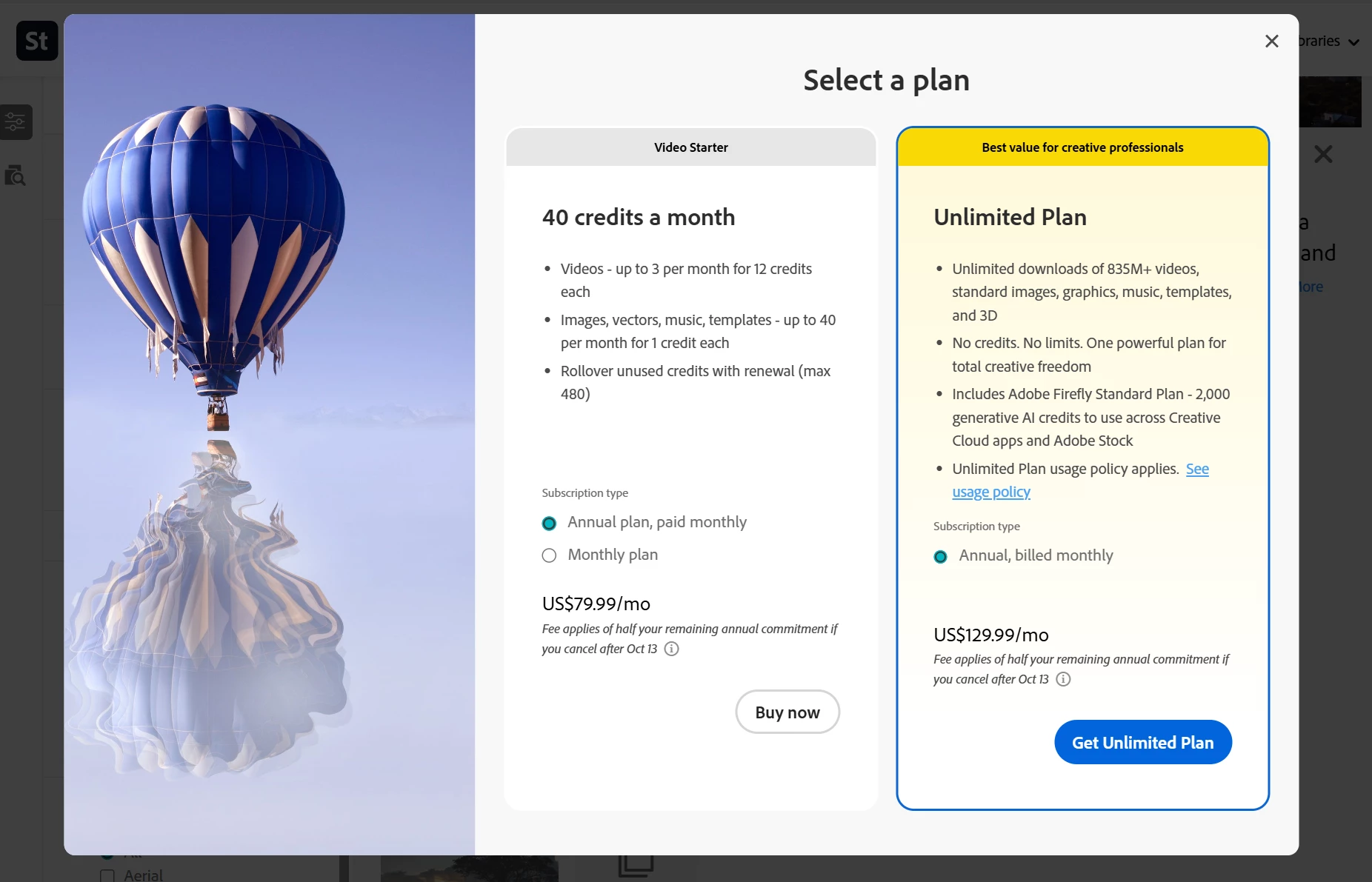Select Annual plan, paid monthly option
Viewport: 1372px width, 882px height.
click(549, 524)
